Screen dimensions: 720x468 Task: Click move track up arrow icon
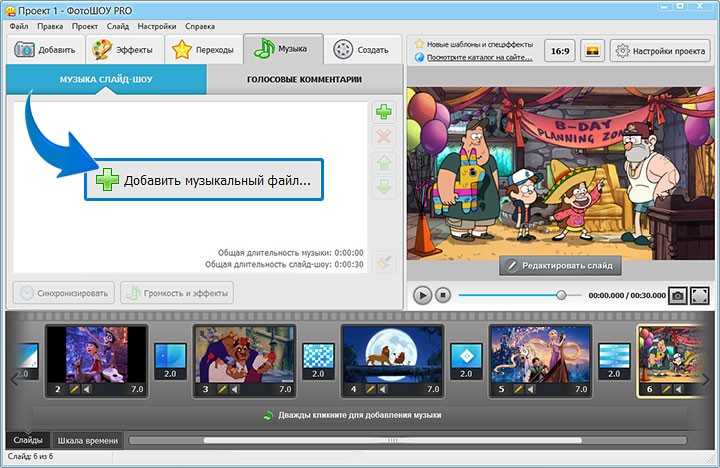click(384, 162)
